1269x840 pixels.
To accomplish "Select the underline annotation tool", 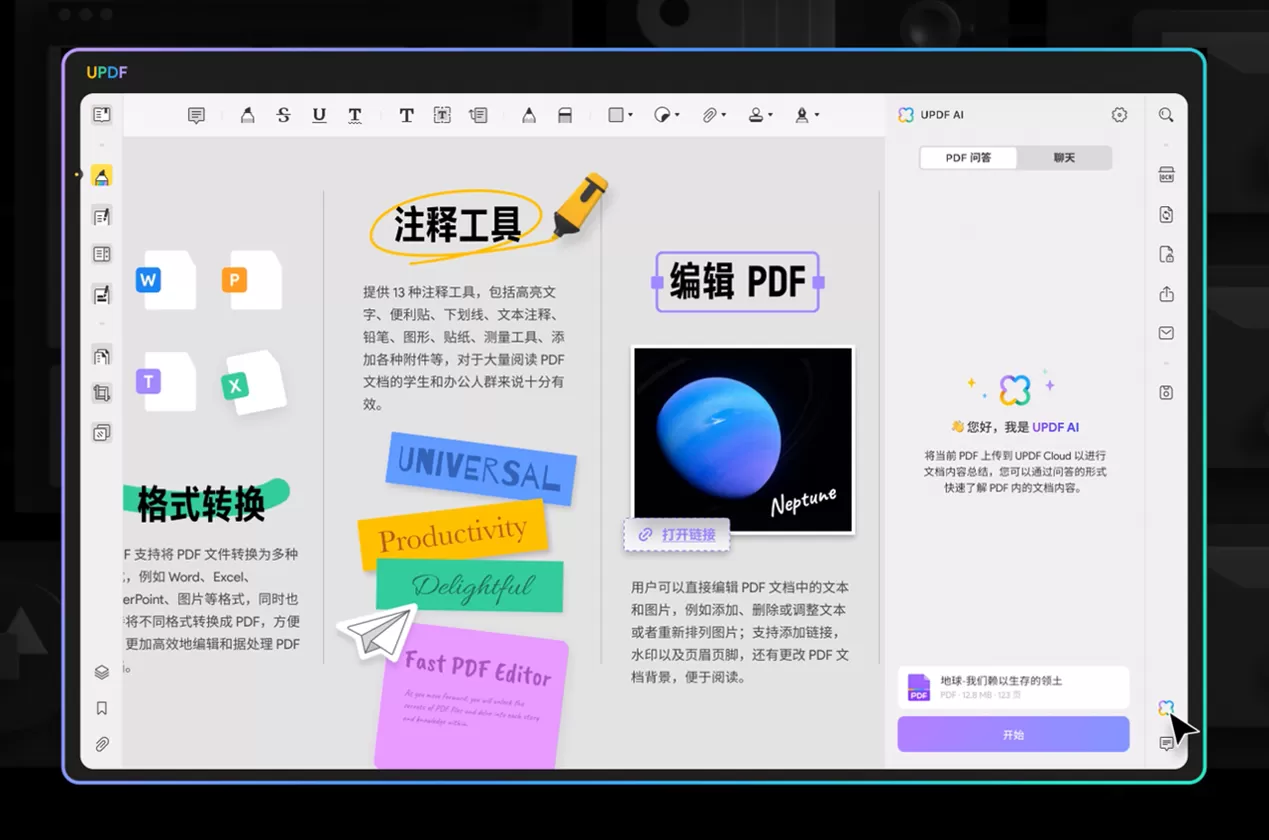I will [x=319, y=115].
